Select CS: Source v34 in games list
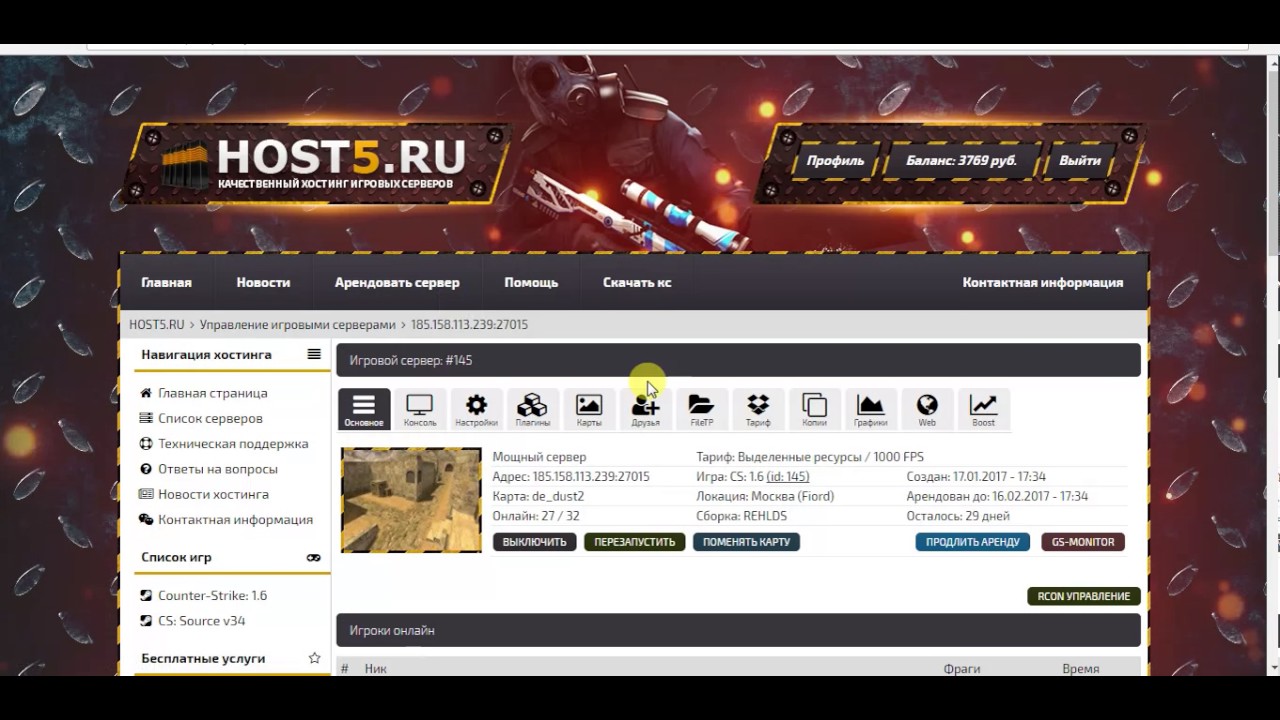This screenshot has height=720, width=1280. coord(201,621)
